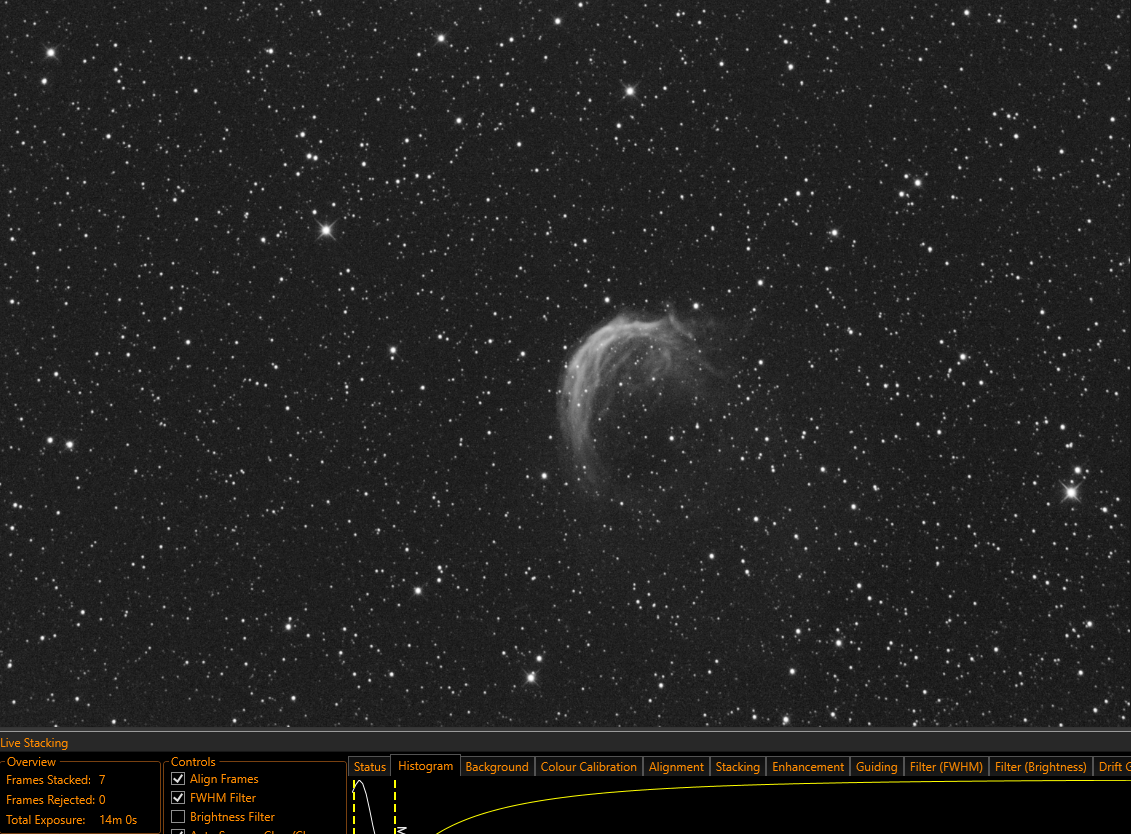This screenshot has height=834, width=1131.
Task: Click the Total Exposure 14m 0s value
Action: click(118, 820)
